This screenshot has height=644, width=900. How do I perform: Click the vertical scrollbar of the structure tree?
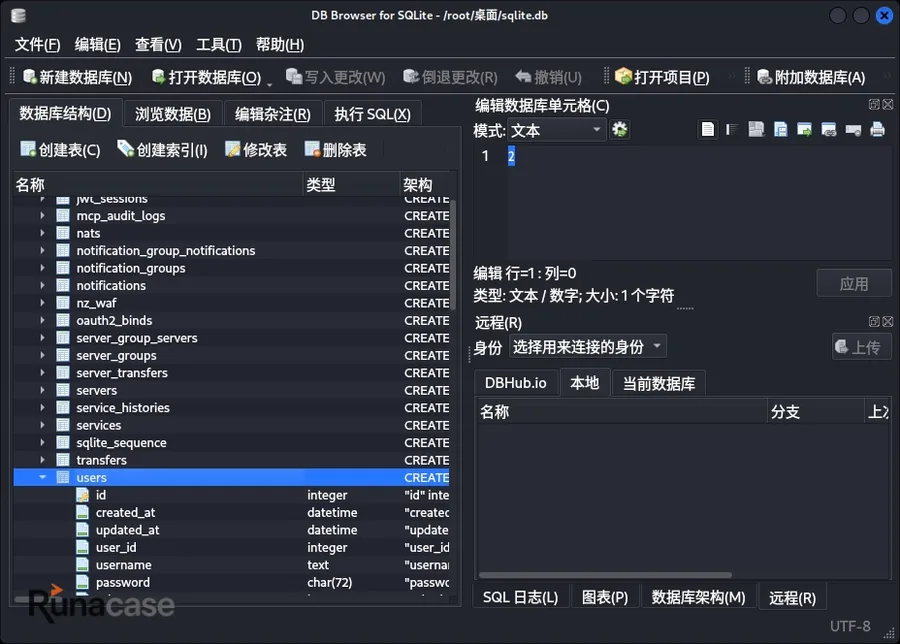453,254
